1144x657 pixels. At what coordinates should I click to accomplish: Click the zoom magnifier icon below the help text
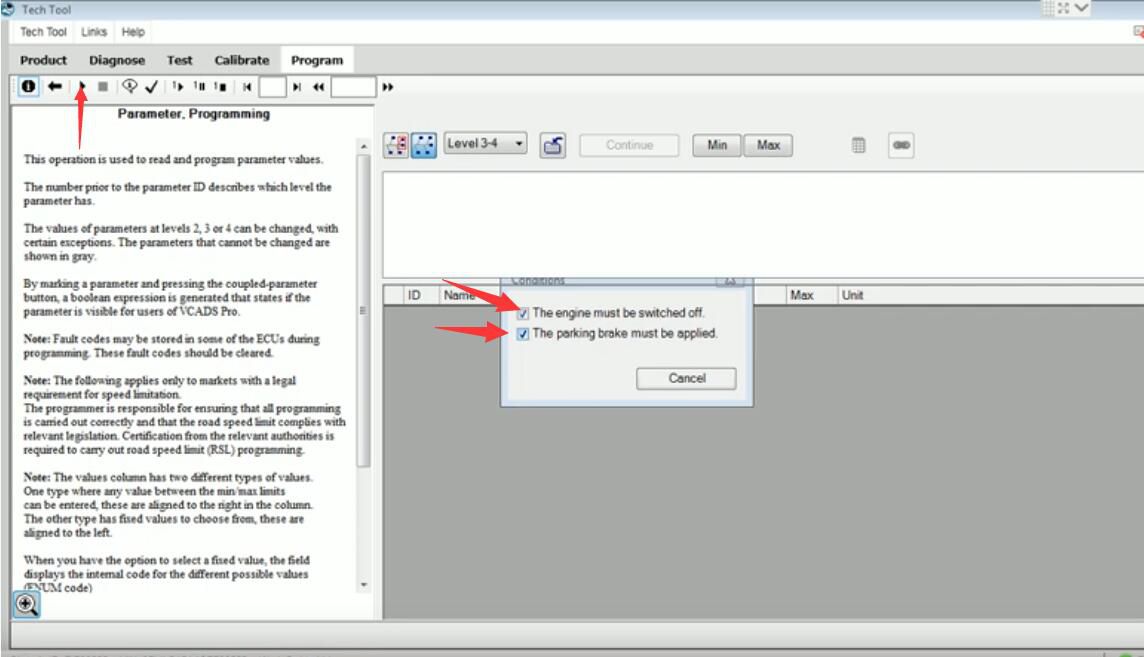tap(26, 604)
